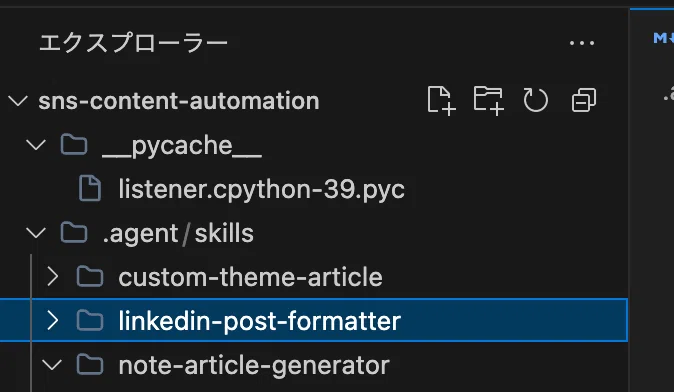Image resolution: width=674 pixels, height=392 pixels.
Task: Click the note-article-generator folder icon
Action: pyautogui.click(x=90, y=364)
